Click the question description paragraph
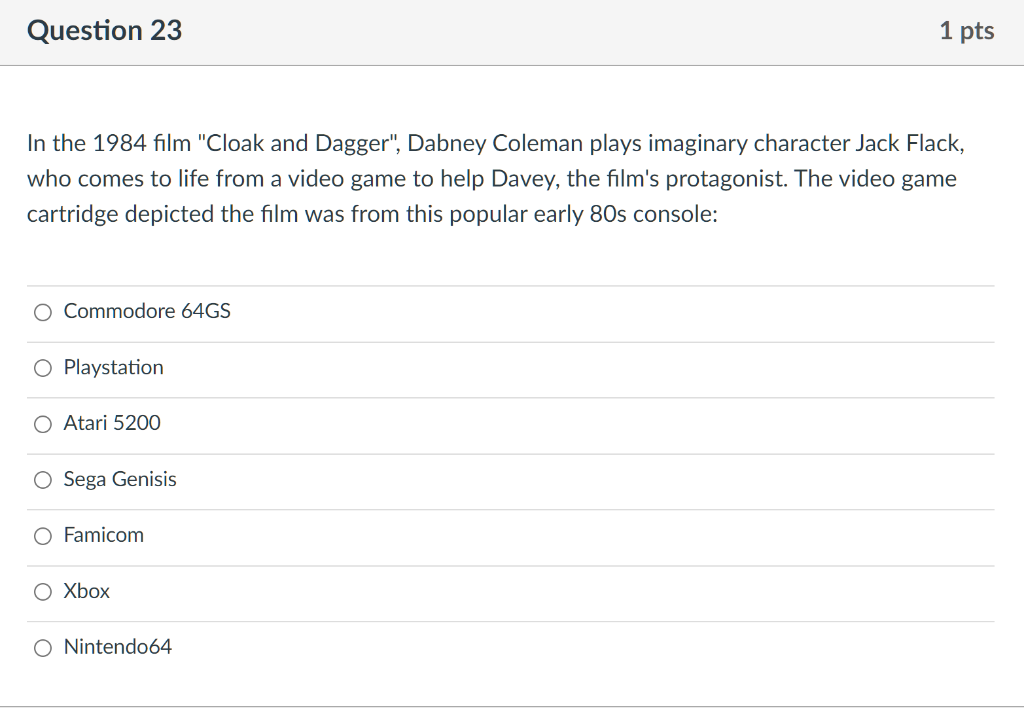 494,178
